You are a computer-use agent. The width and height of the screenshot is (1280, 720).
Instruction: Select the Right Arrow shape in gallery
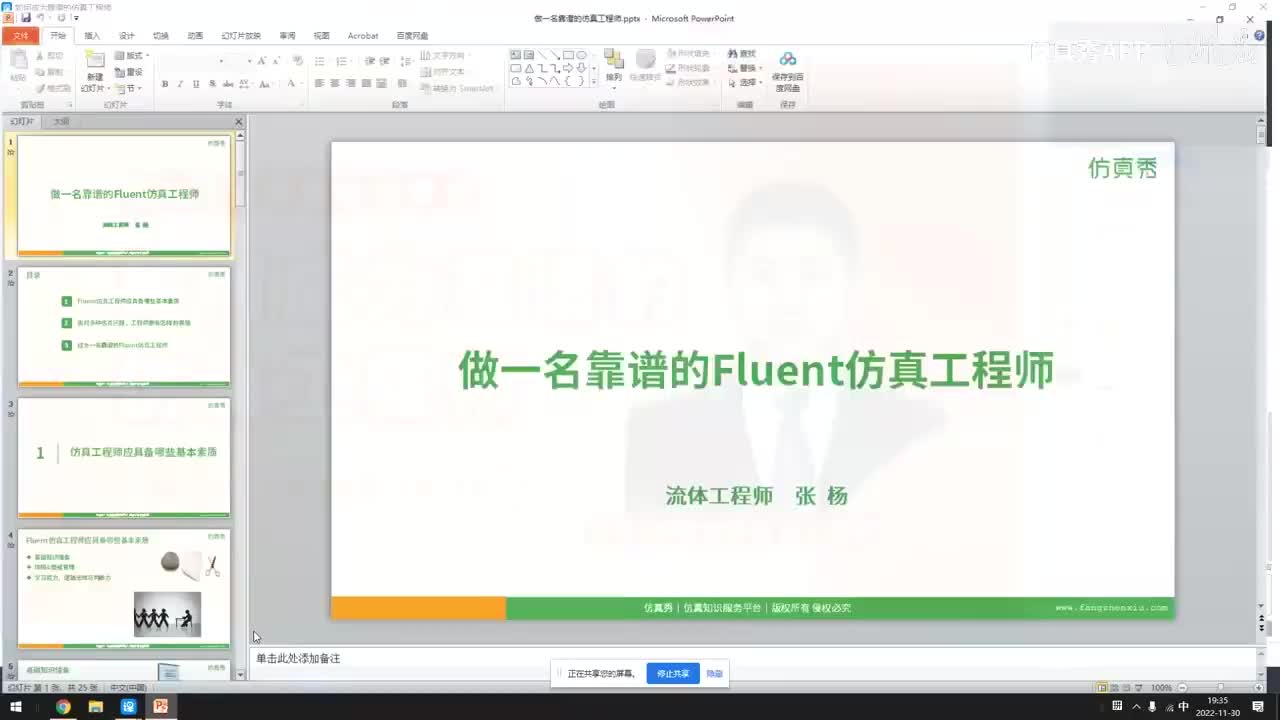click(568, 68)
